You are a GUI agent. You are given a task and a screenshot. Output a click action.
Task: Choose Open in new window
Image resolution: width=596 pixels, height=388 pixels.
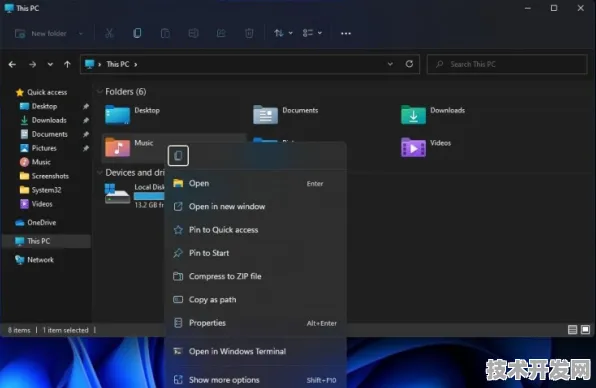255,207
